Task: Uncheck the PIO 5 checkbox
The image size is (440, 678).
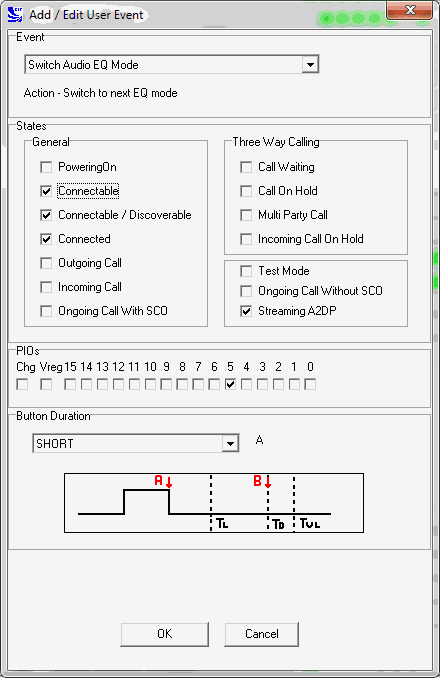Action: (x=230, y=384)
